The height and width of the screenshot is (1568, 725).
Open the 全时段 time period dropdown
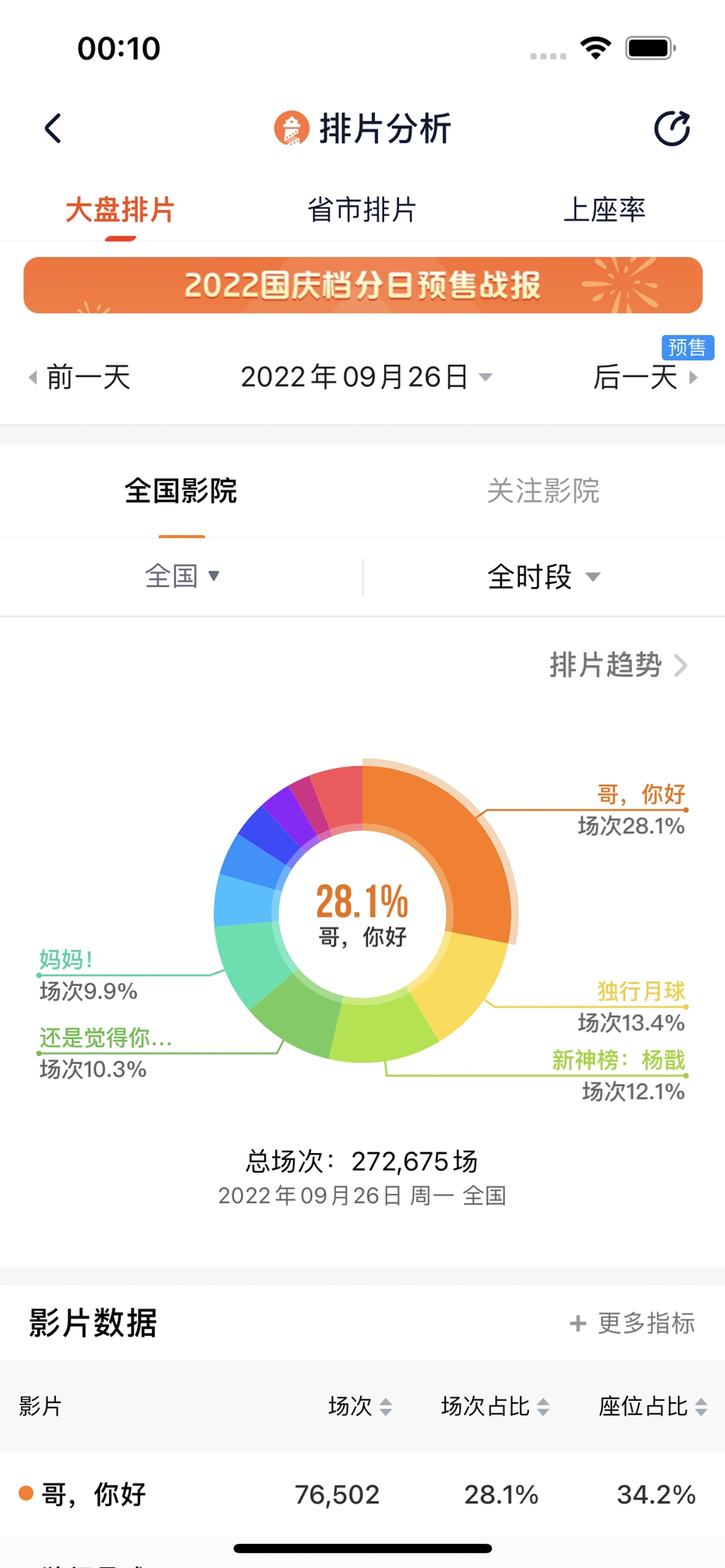(x=545, y=576)
